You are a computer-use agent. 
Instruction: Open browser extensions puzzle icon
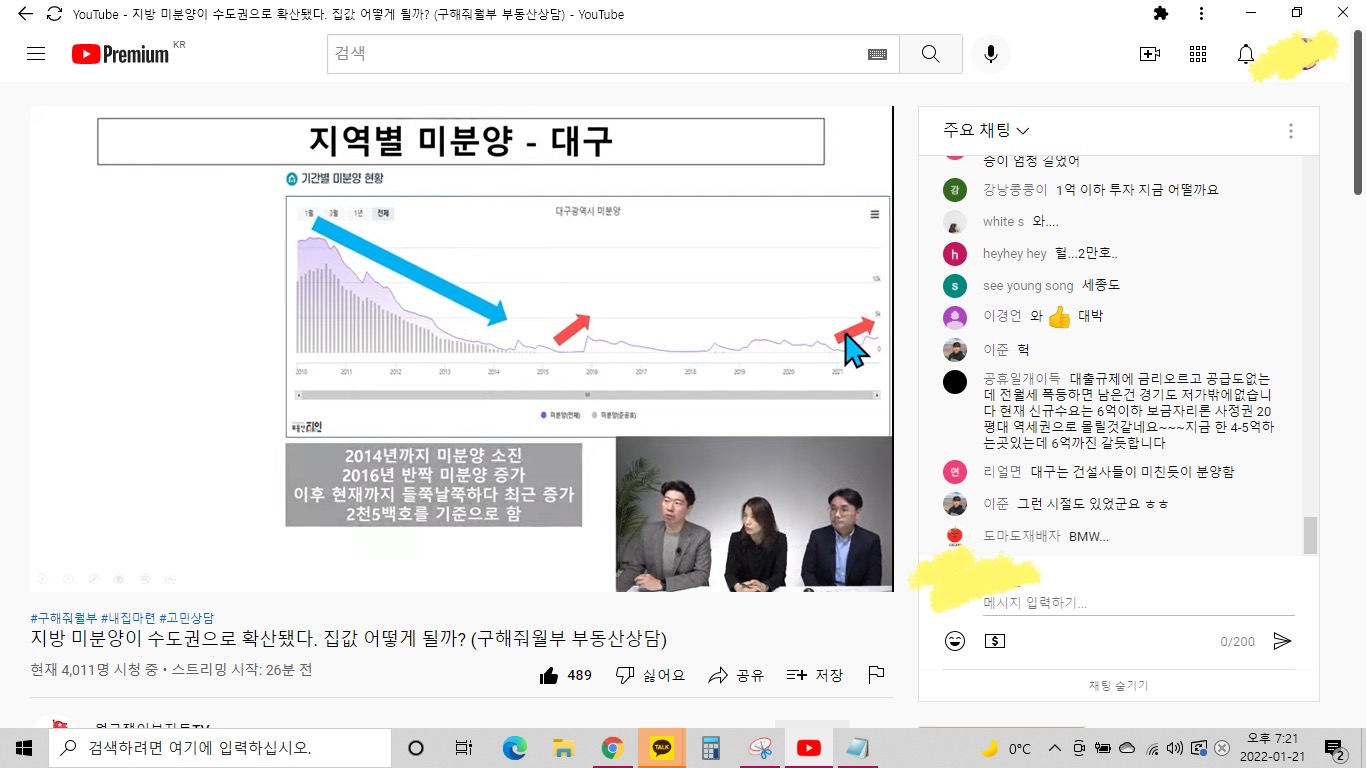(x=1160, y=14)
